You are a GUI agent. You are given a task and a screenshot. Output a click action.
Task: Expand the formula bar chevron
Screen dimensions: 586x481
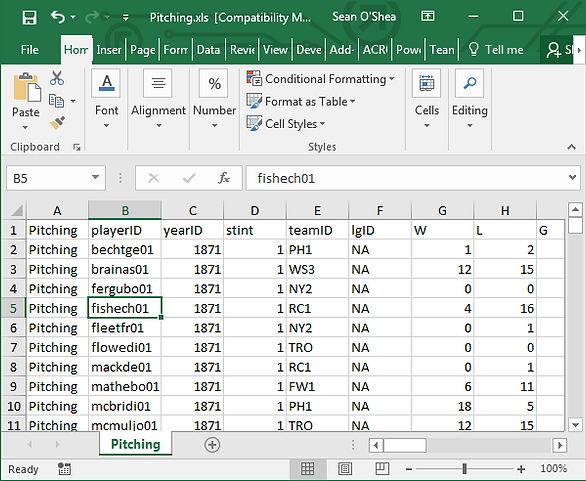pyautogui.click(x=572, y=178)
